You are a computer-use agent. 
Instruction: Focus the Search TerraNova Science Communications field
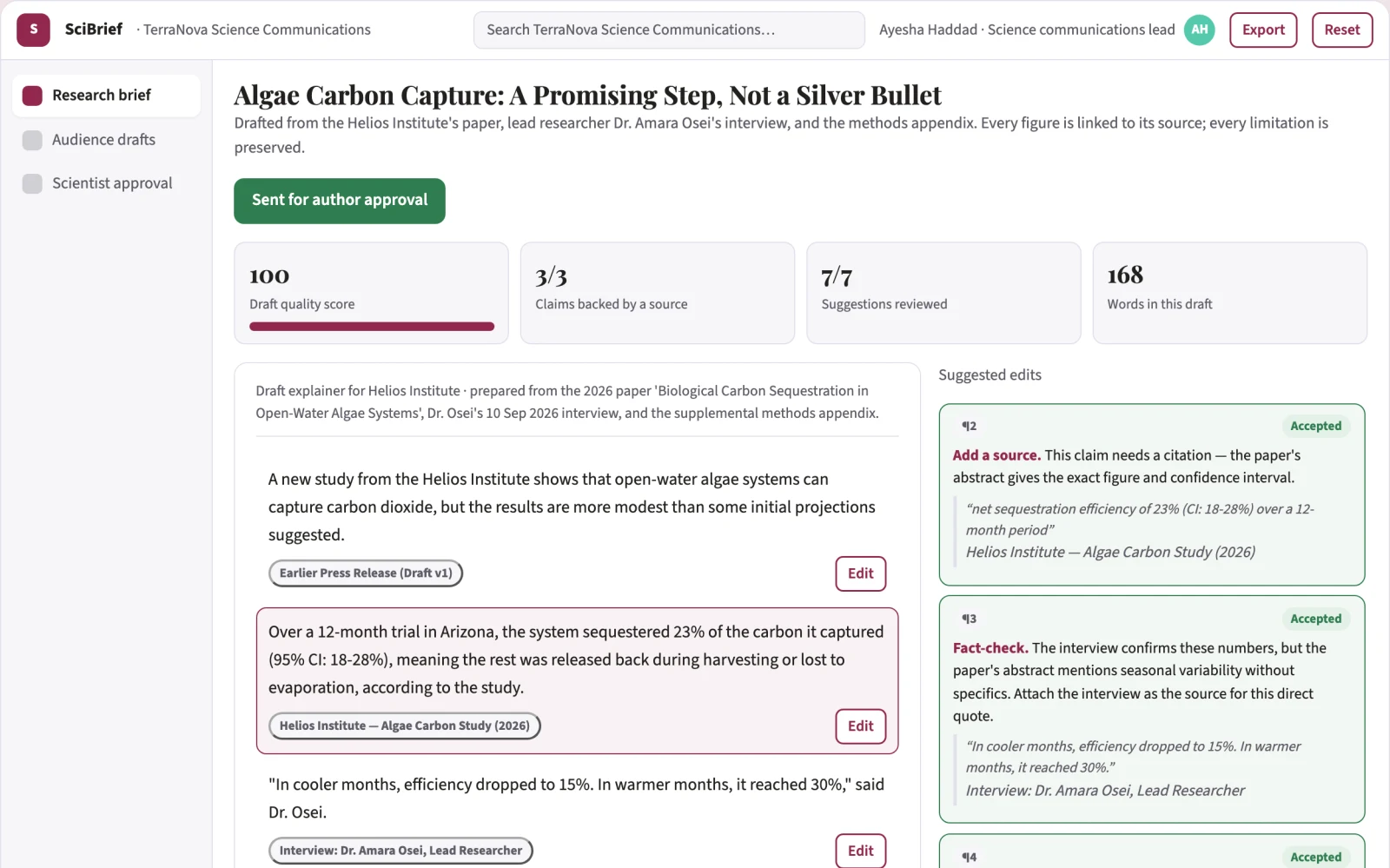tap(669, 30)
